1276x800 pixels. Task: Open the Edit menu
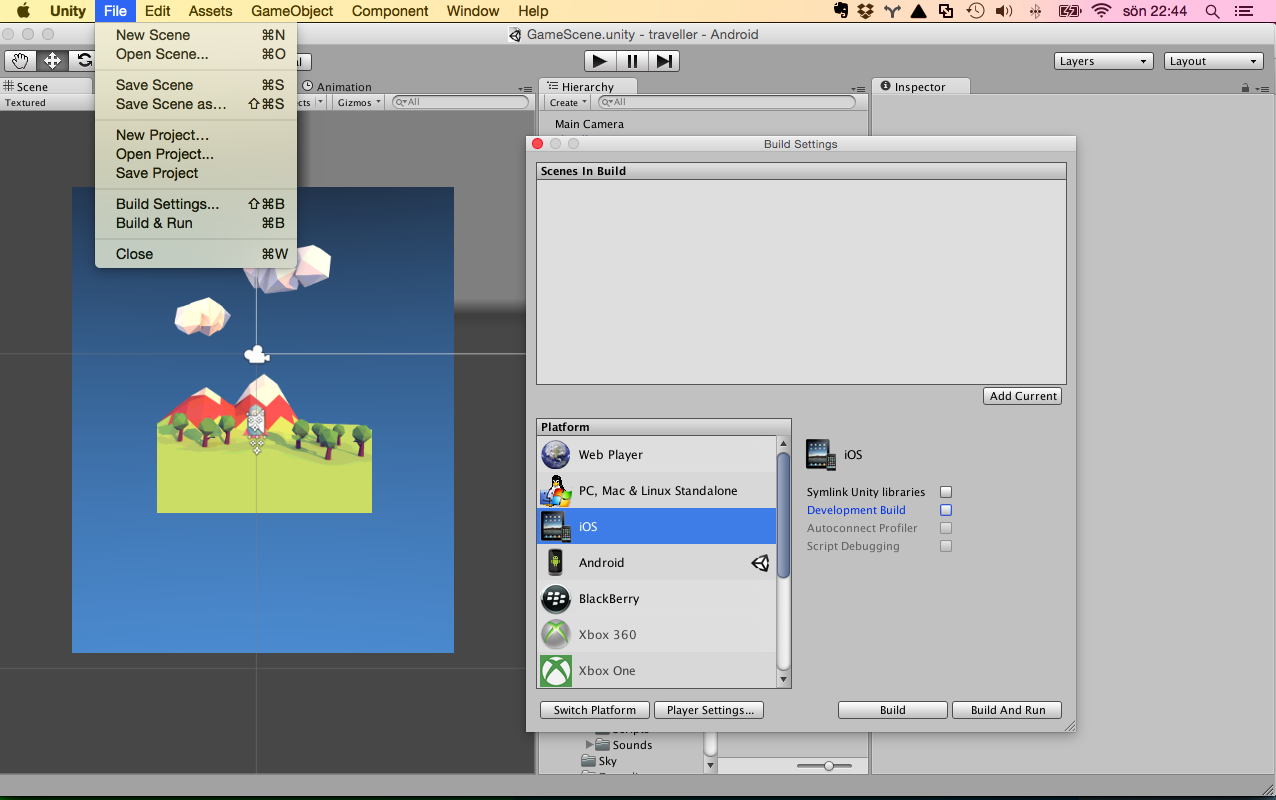coord(157,11)
